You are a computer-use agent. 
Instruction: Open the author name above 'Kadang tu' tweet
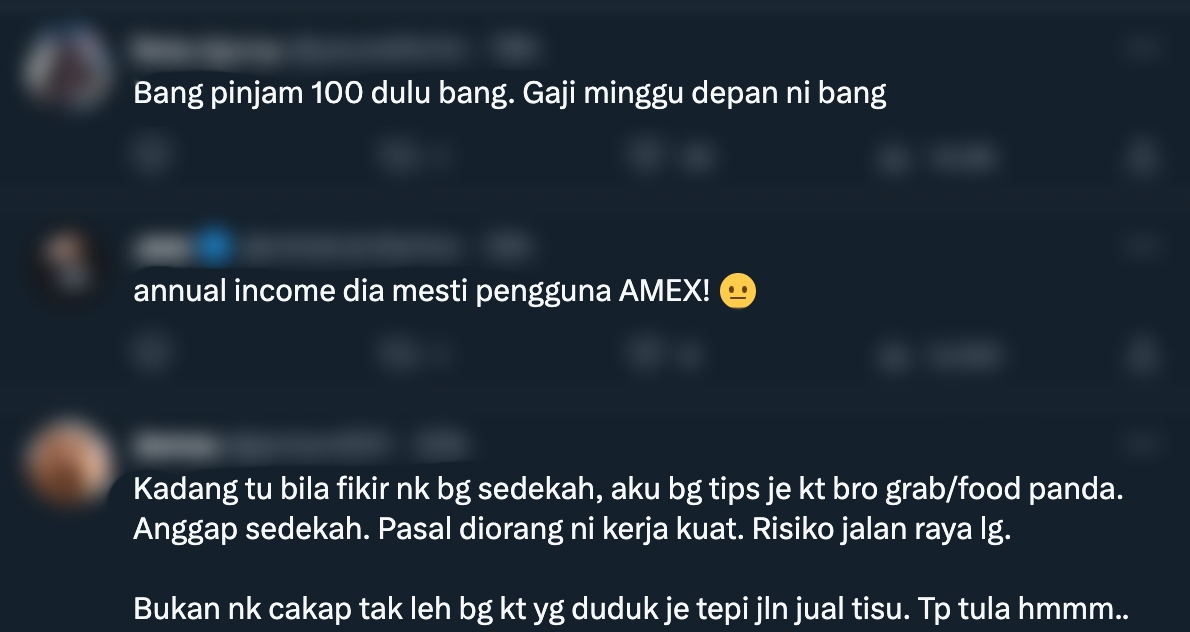click(176, 445)
